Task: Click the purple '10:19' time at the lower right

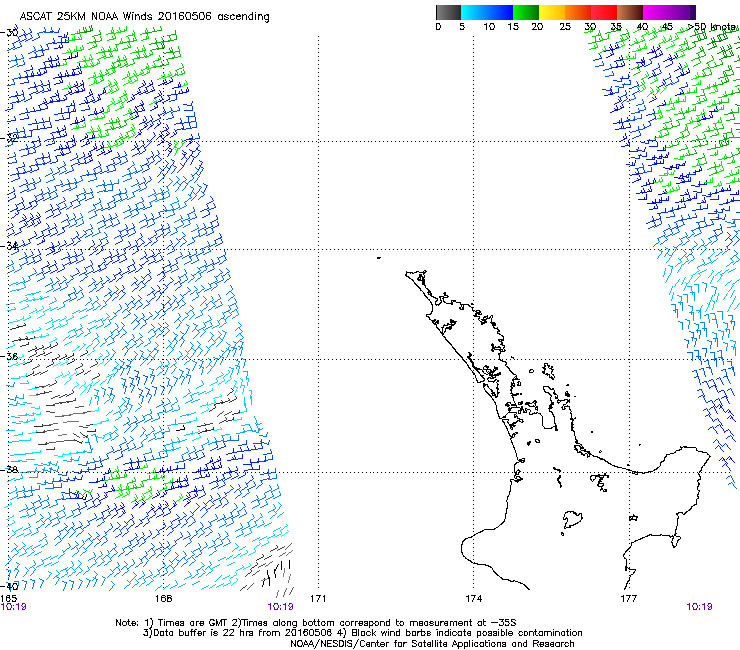Action: click(x=699, y=607)
